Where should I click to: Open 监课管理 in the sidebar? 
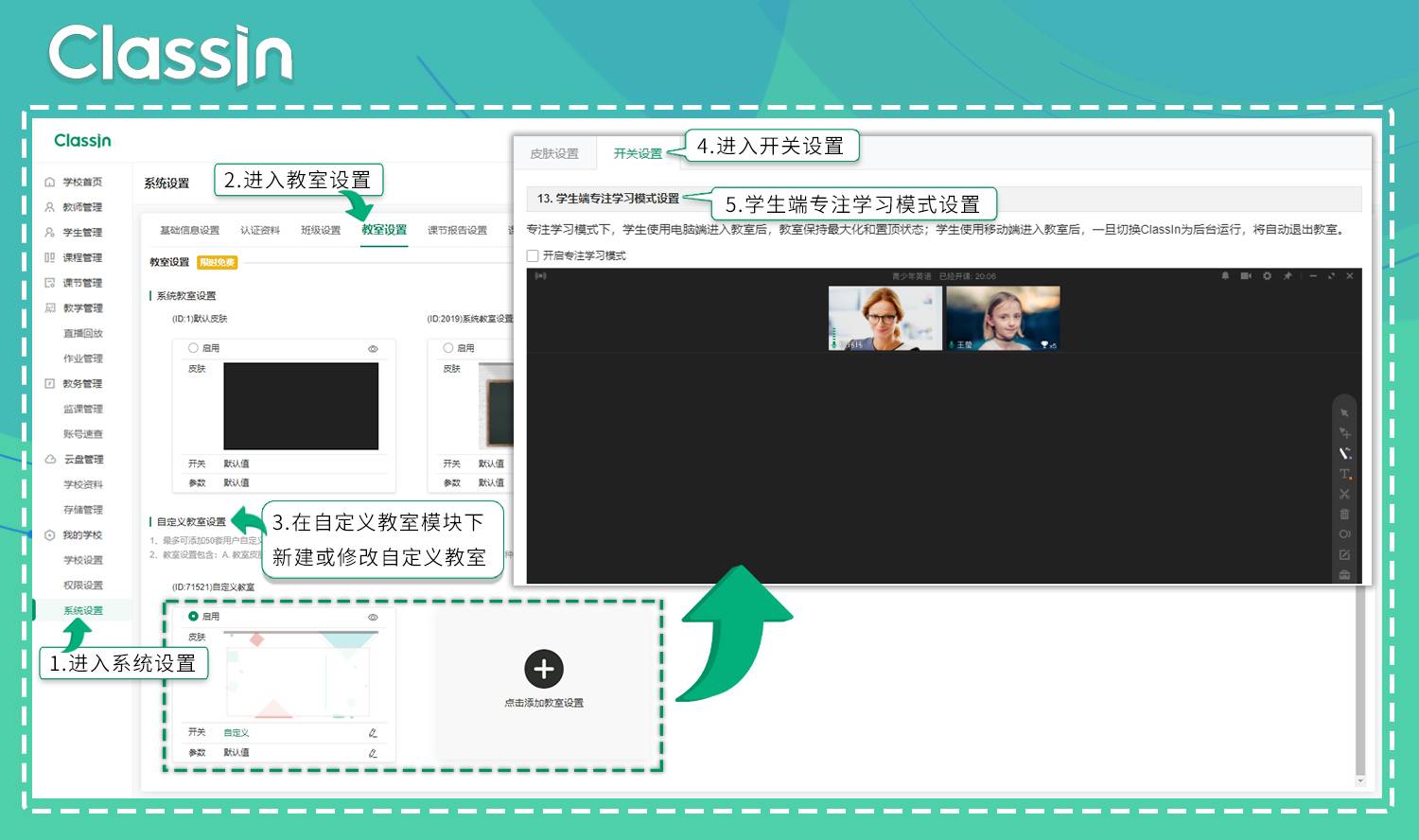coord(82,409)
